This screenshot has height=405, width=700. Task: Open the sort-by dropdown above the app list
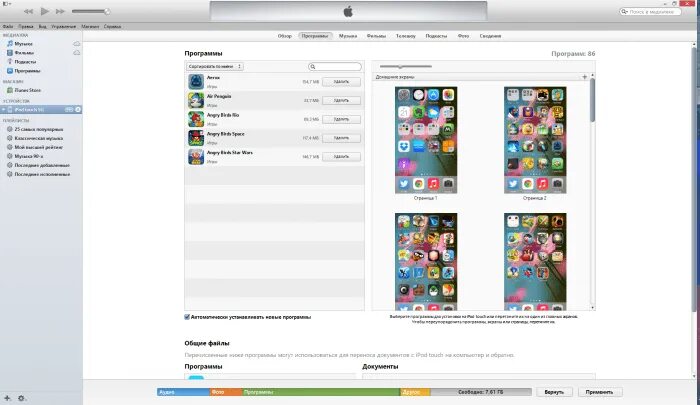(x=215, y=67)
